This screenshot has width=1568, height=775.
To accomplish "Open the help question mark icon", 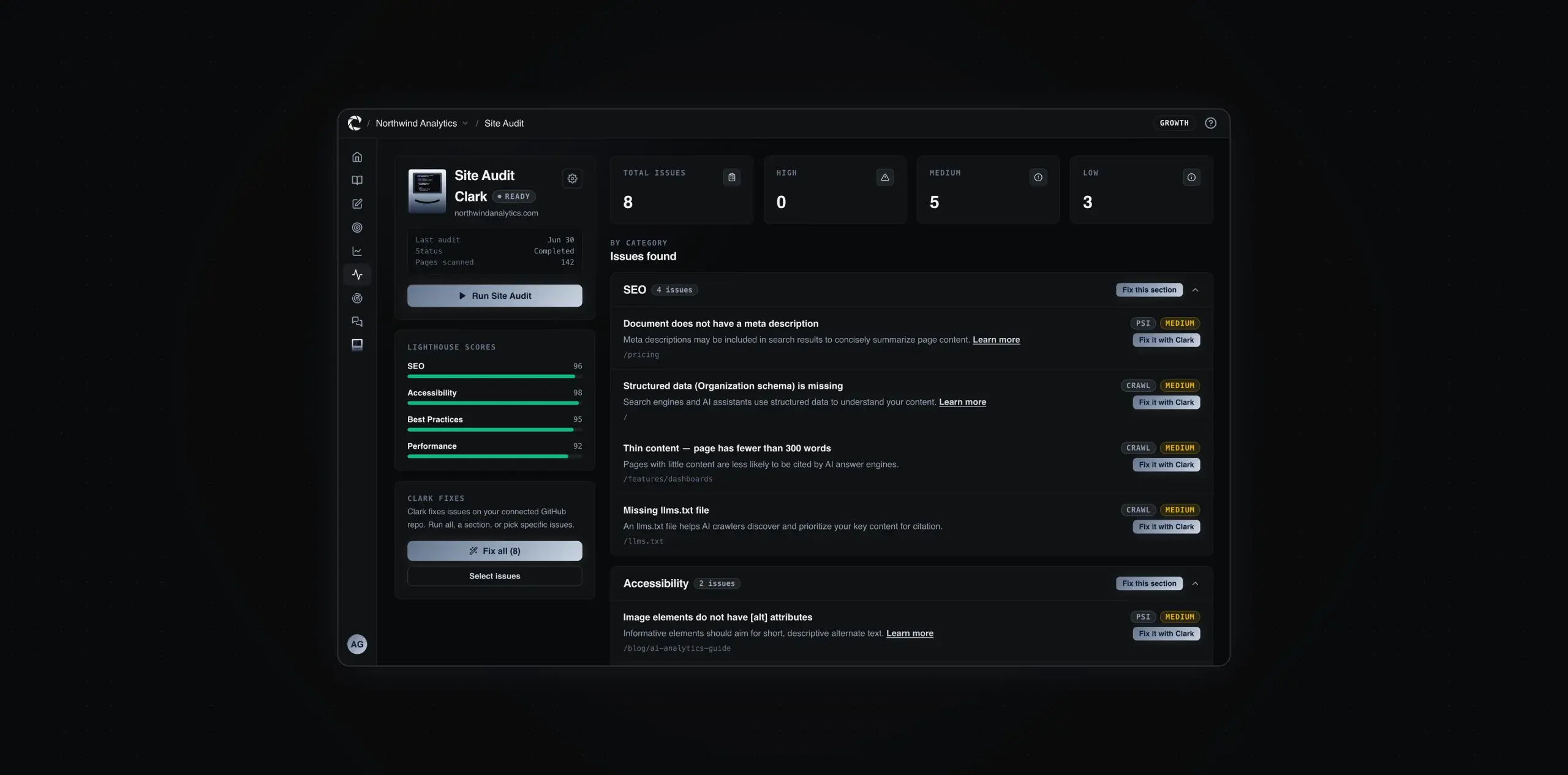I will click(x=1210, y=123).
